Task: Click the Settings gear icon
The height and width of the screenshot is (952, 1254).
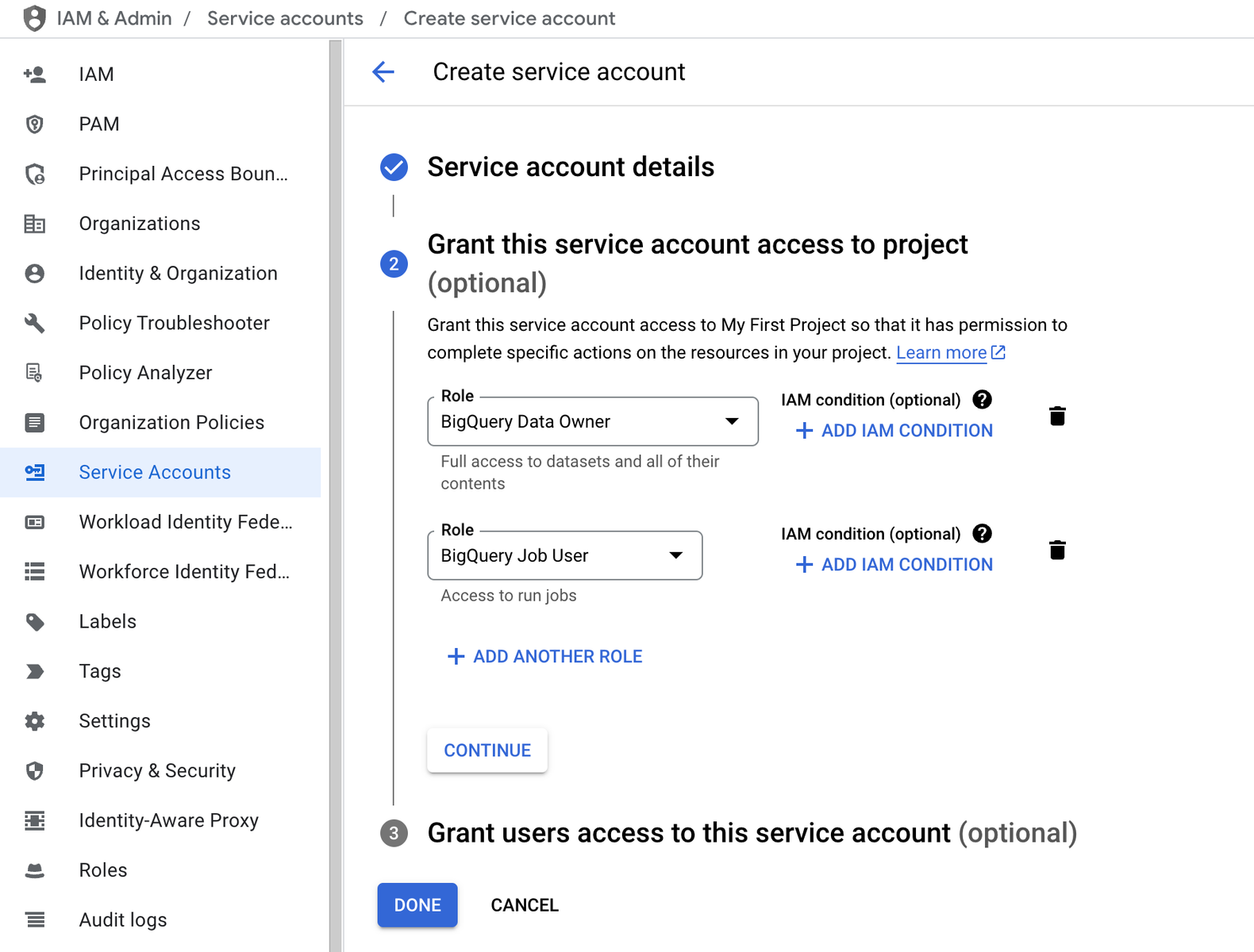Action: (34, 721)
